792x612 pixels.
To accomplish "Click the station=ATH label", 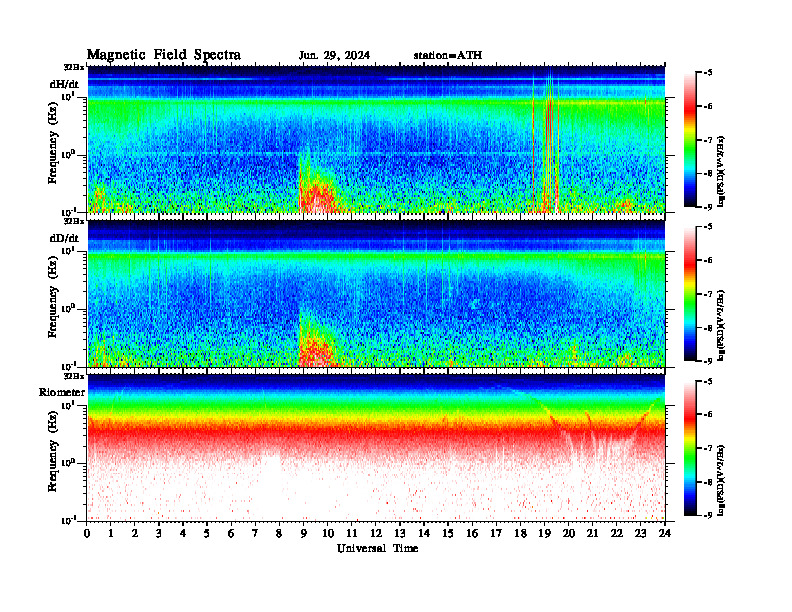I will (448, 56).
